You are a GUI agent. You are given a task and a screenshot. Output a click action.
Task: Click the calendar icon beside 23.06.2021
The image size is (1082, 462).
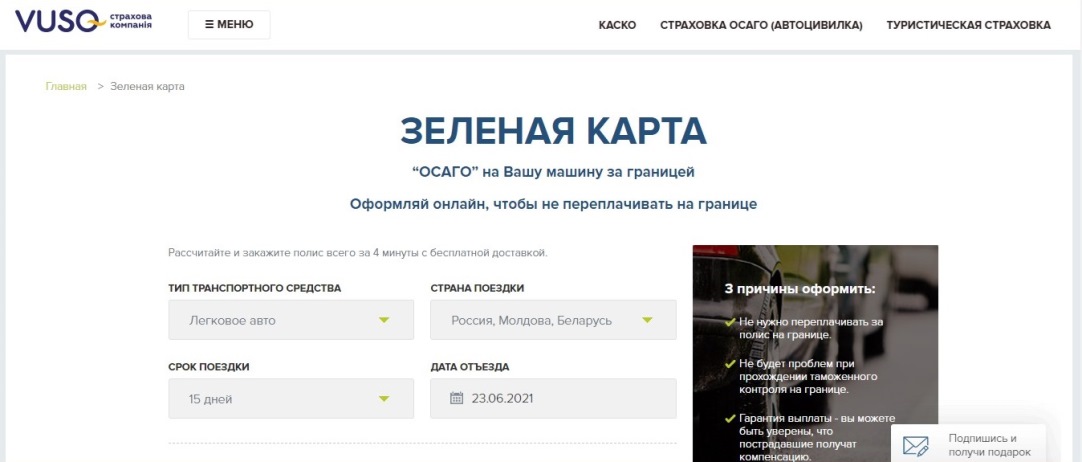tap(456, 398)
